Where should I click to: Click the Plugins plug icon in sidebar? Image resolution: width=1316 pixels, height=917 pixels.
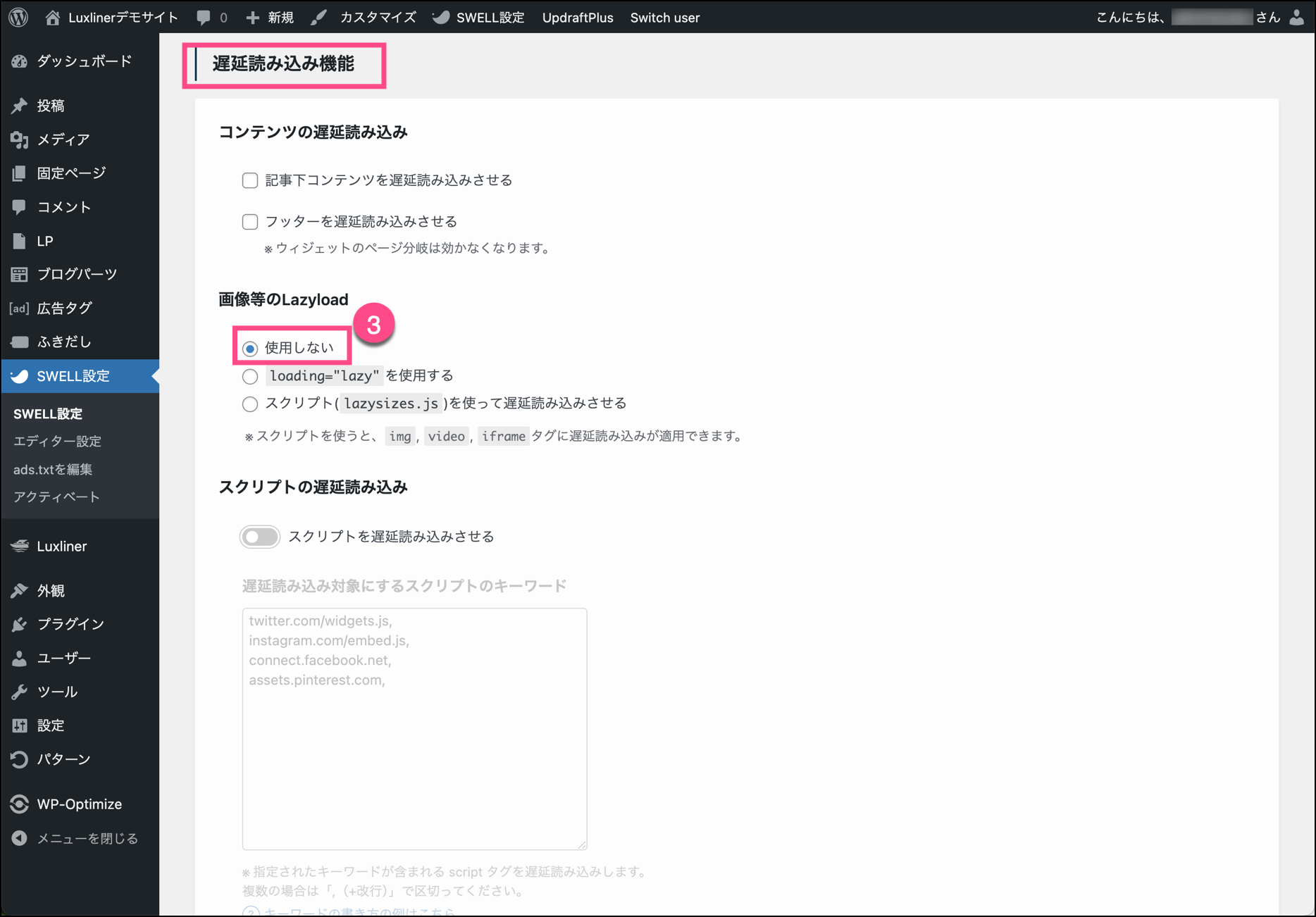click(x=20, y=624)
